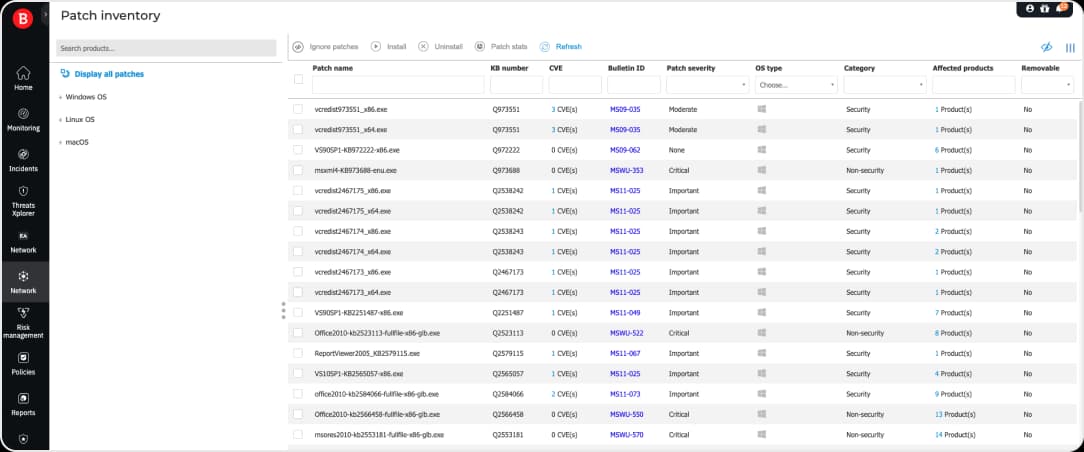
Task: Click the shield icon below Reports
Action: point(24,438)
